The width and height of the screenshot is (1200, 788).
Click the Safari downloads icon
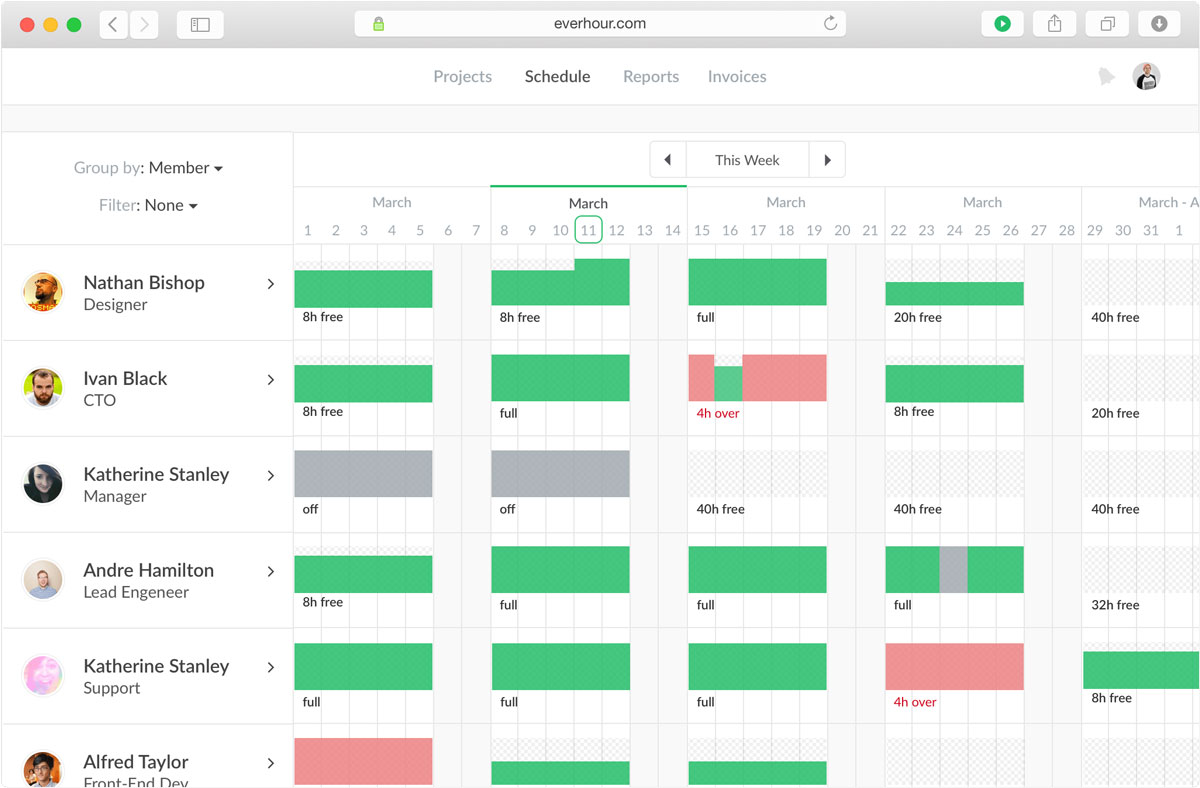point(1159,24)
